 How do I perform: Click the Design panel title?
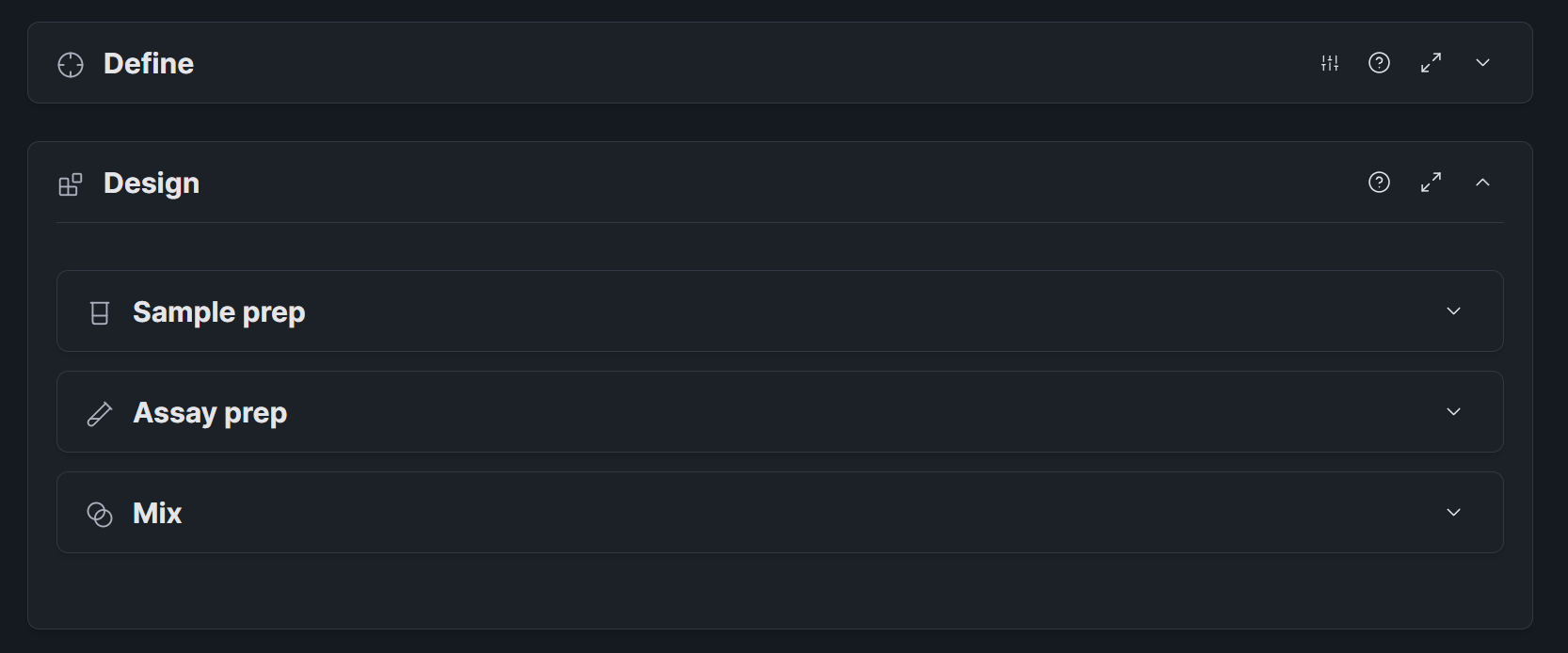click(152, 183)
